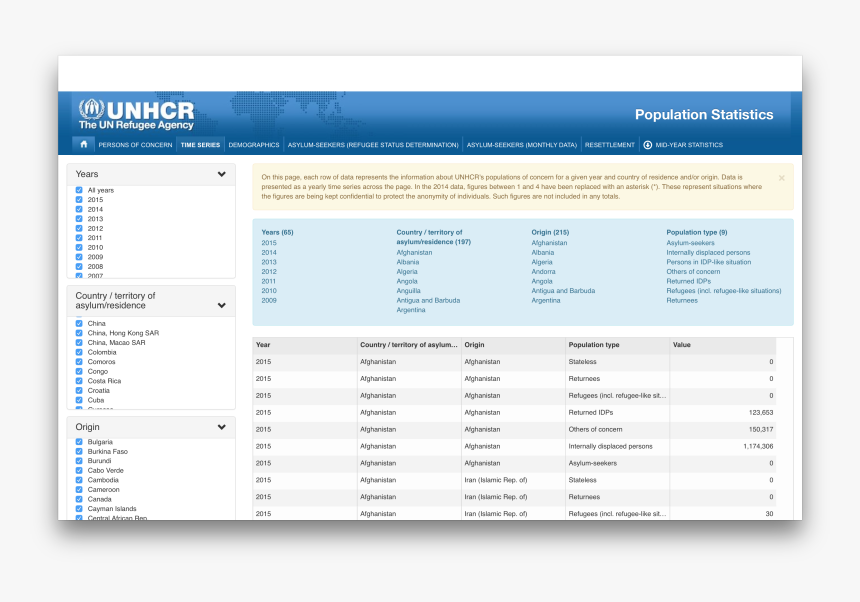Screen dimensions: 860x602
Task: Open the Albania link in the Origin column
Action: click(x=541, y=252)
